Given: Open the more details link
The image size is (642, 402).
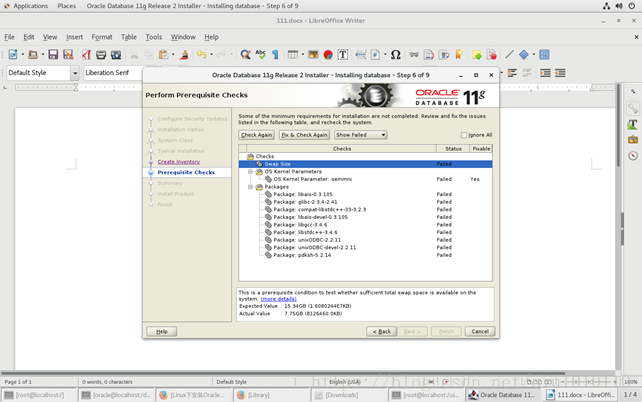Looking at the screenshot, I should pos(278,299).
